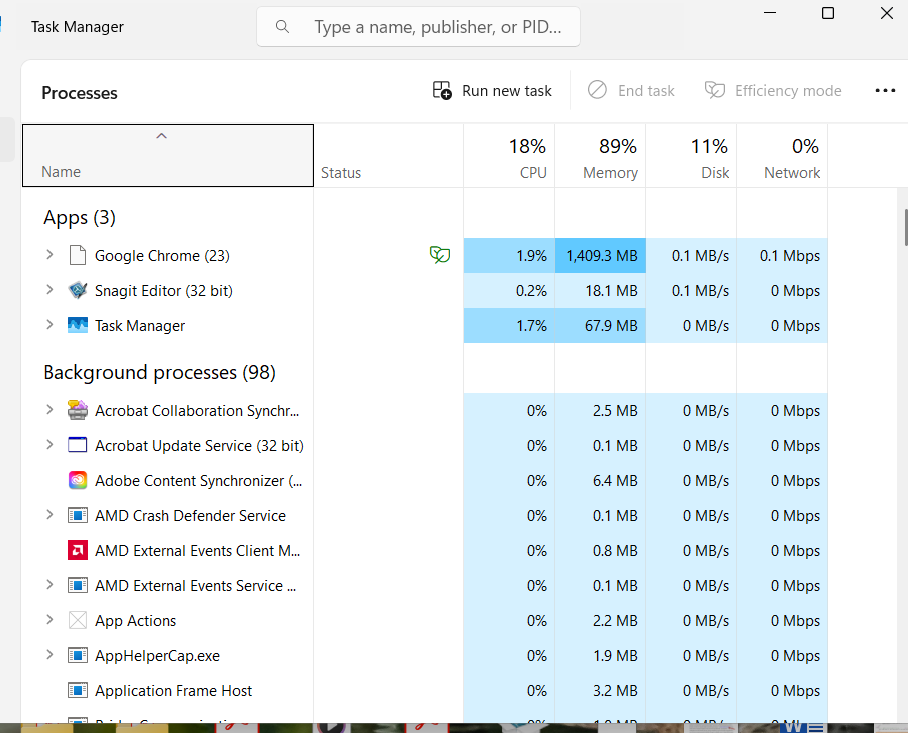Image resolution: width=908 pixels, height=733 pixels.
Task: Open the three-dot more options menu
Action: (x=885, y=90)
